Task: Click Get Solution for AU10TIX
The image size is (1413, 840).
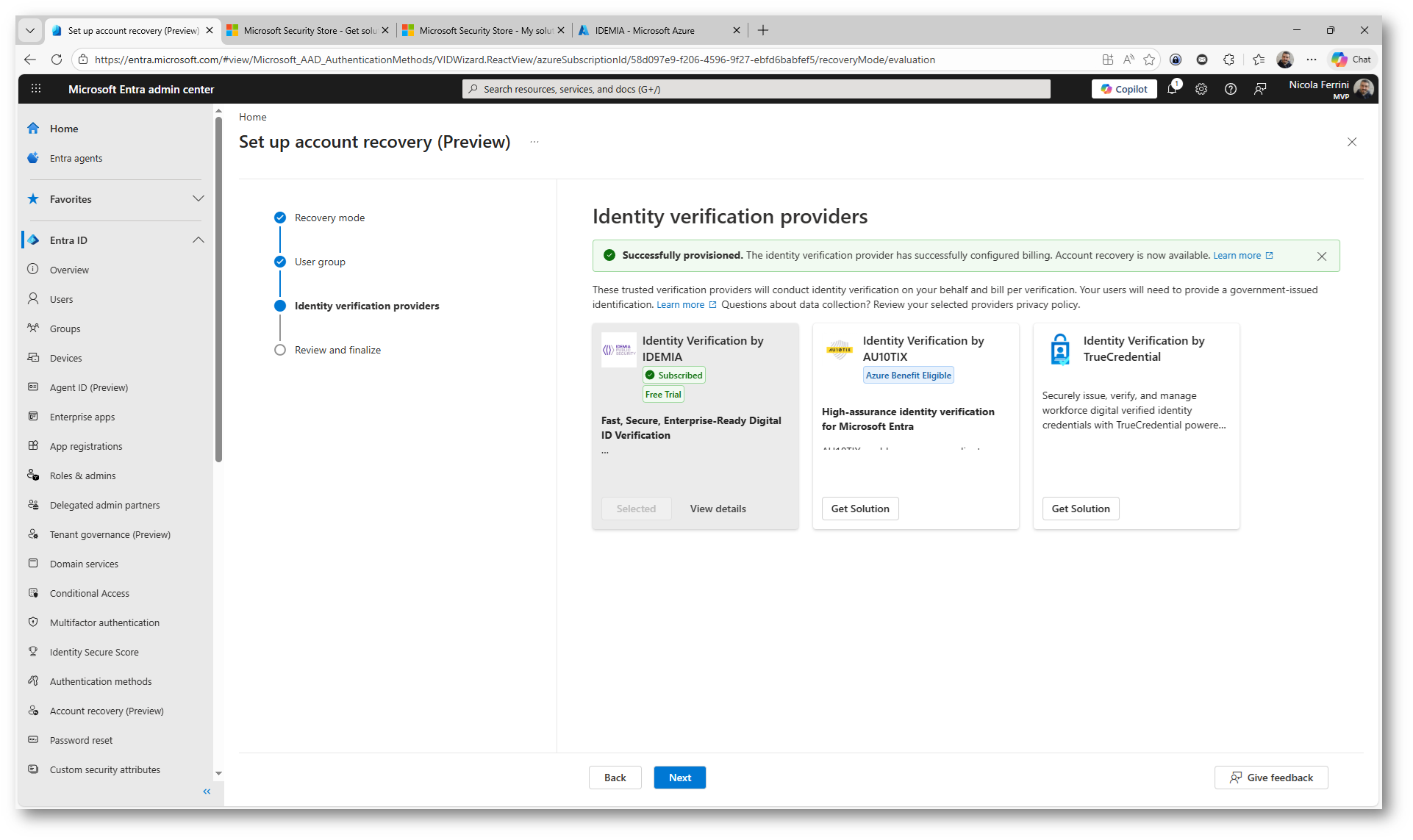Action: (x=859, y=509)
